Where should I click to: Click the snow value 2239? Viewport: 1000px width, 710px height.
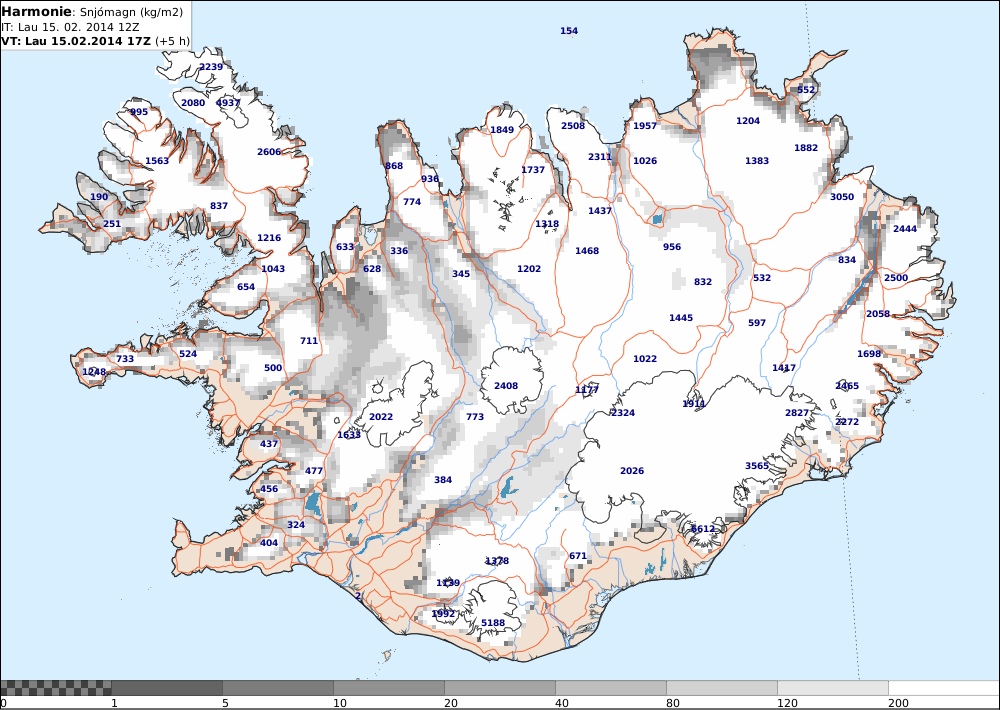click(x=211, y=67)
